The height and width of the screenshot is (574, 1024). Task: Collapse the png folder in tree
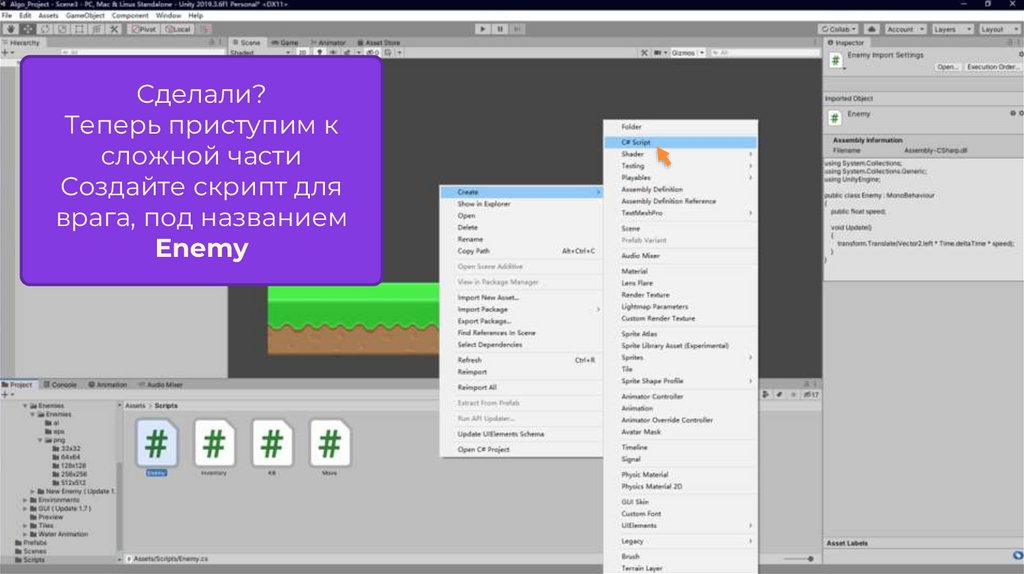pyautogui.click(x=40, y=440)
